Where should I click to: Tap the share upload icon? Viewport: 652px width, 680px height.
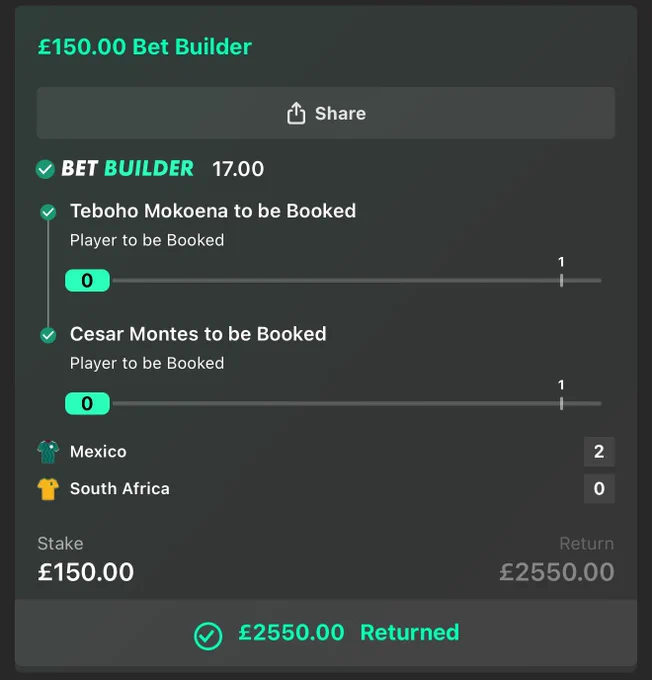296,114
